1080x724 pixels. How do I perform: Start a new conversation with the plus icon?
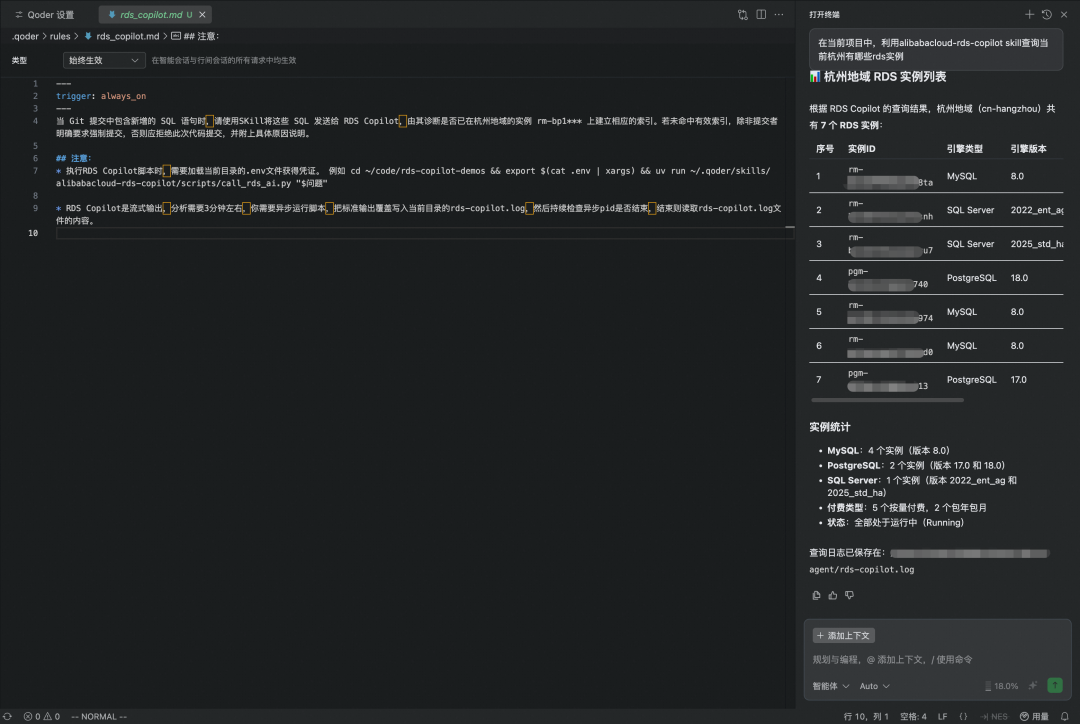pyautogui.click(x=1030, y=14)
